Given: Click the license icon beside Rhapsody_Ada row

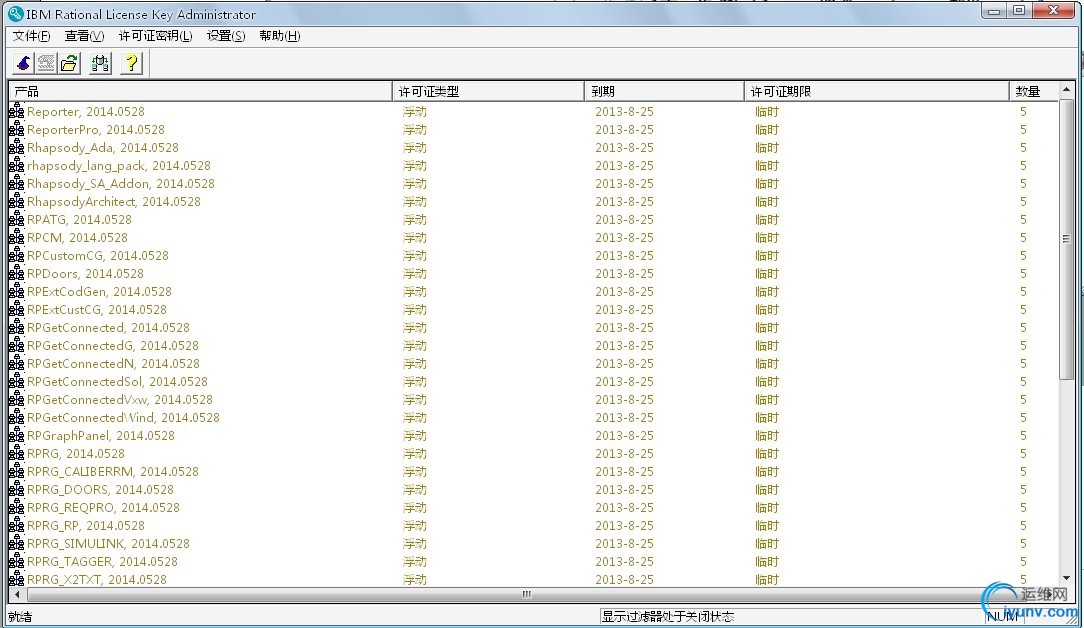Looking at the screenshot, I should [x=17, y=147].
